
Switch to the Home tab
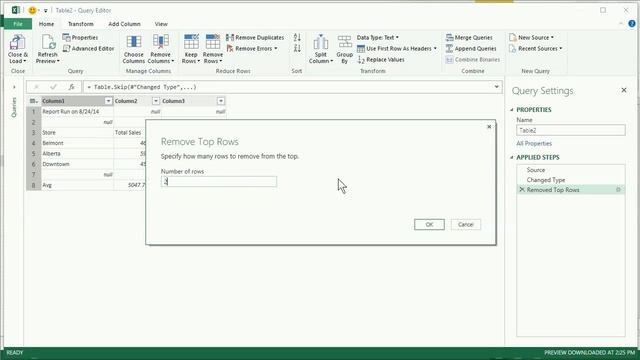coord(46,24)
